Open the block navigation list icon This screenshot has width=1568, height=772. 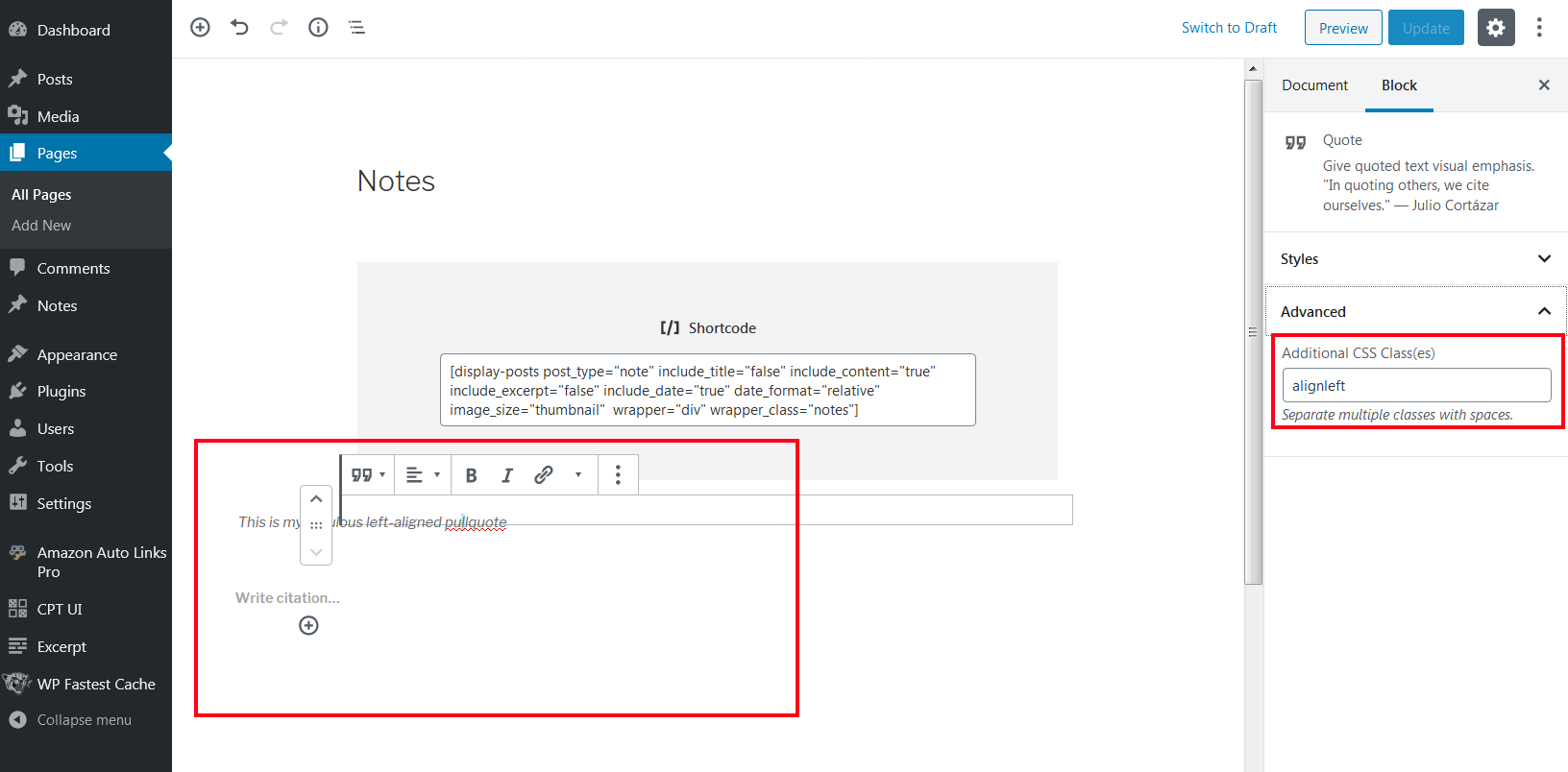[x=356, y=28]
